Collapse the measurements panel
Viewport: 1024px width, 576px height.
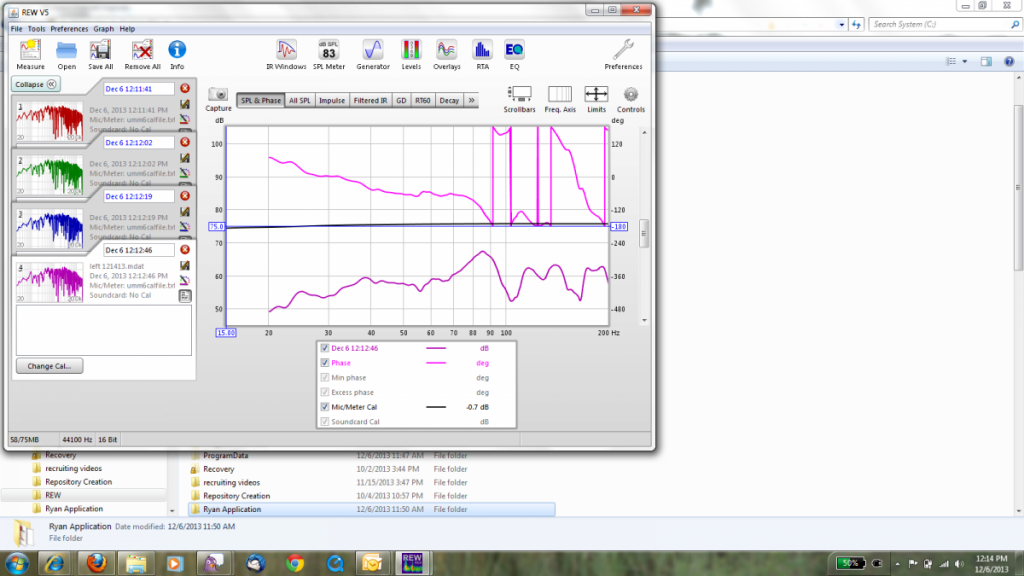[x=36, y=84]
